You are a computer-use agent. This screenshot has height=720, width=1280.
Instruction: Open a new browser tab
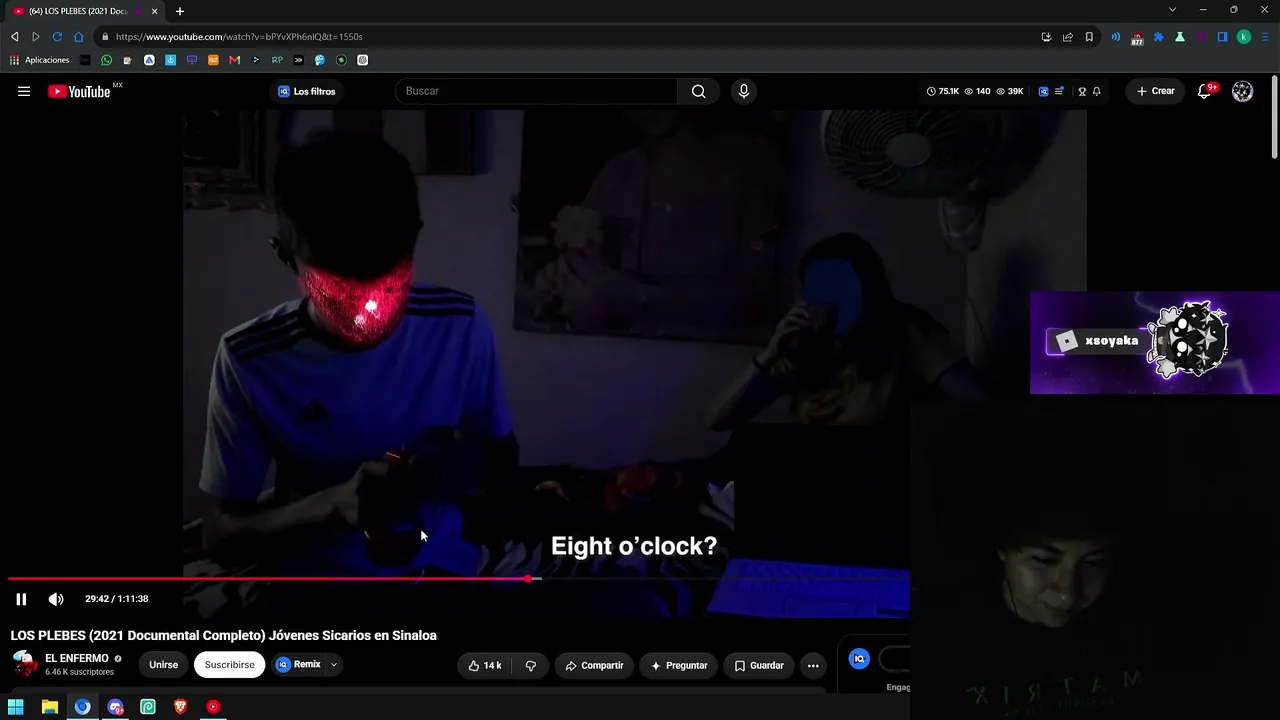(180, 11)
